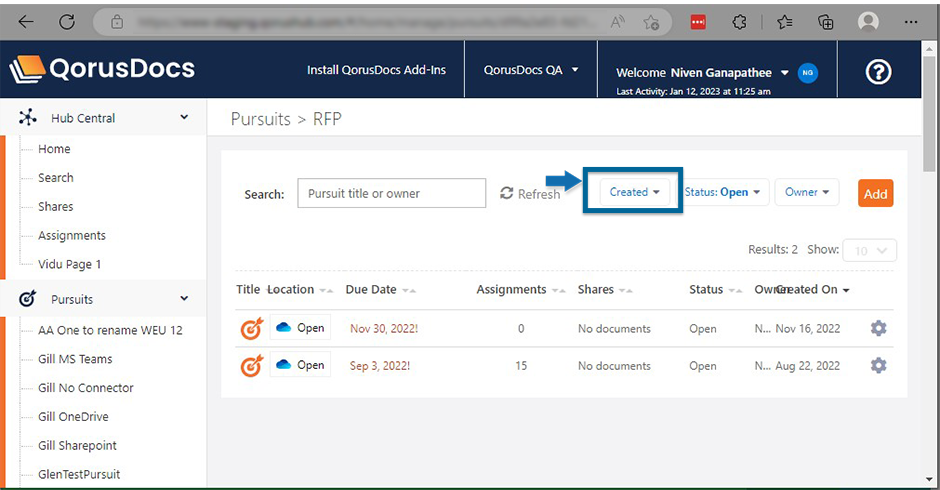This screenshot has height=490, width=940.
Task: Open the browser profile avatar
Action: pyautogui.click(x=868, y=22)
